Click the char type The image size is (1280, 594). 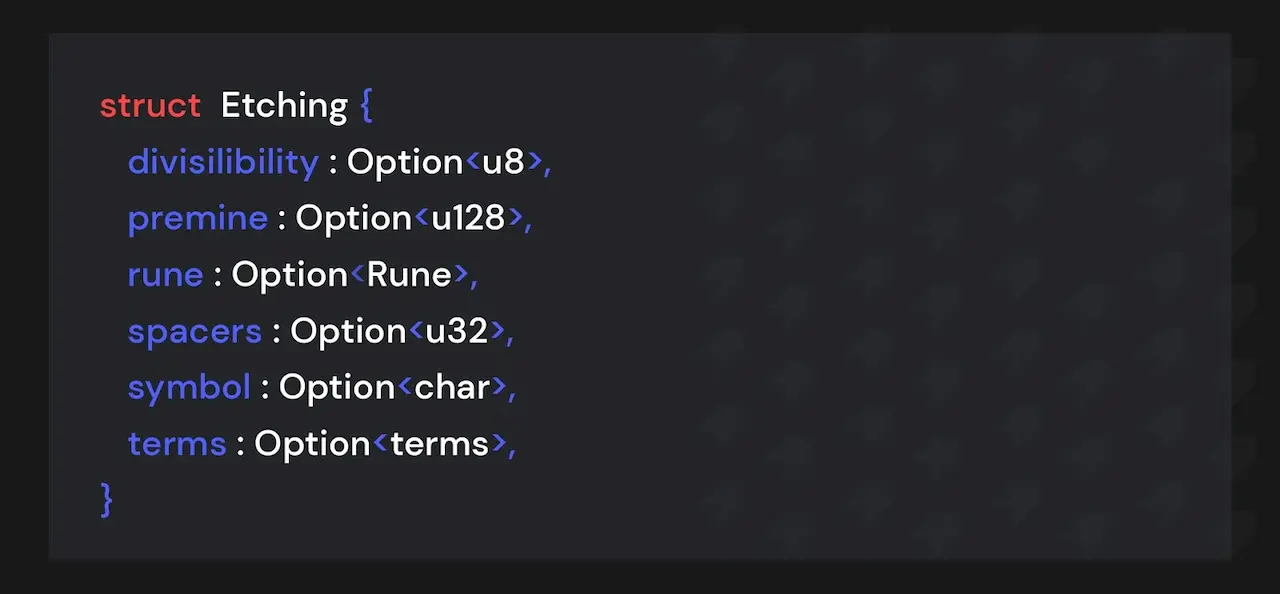click(x=452, y=387)
